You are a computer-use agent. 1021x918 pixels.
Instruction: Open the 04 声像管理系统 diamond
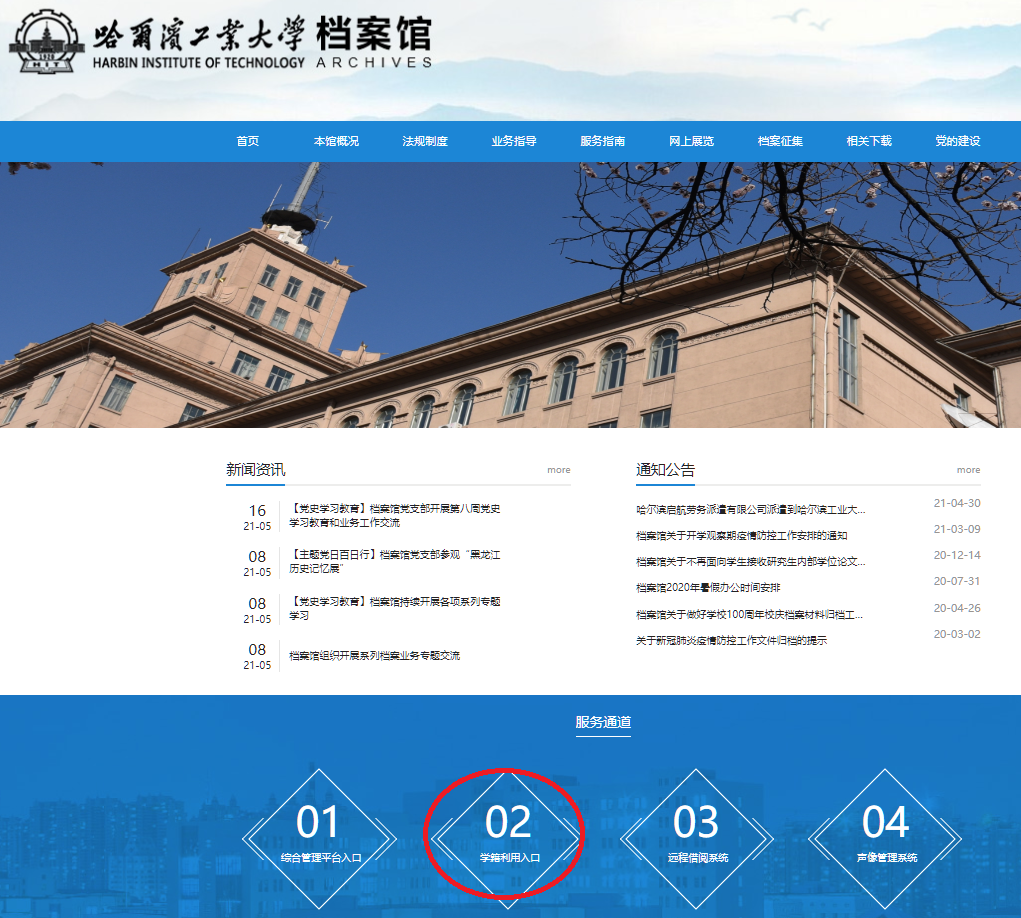(x=886, y=839)
